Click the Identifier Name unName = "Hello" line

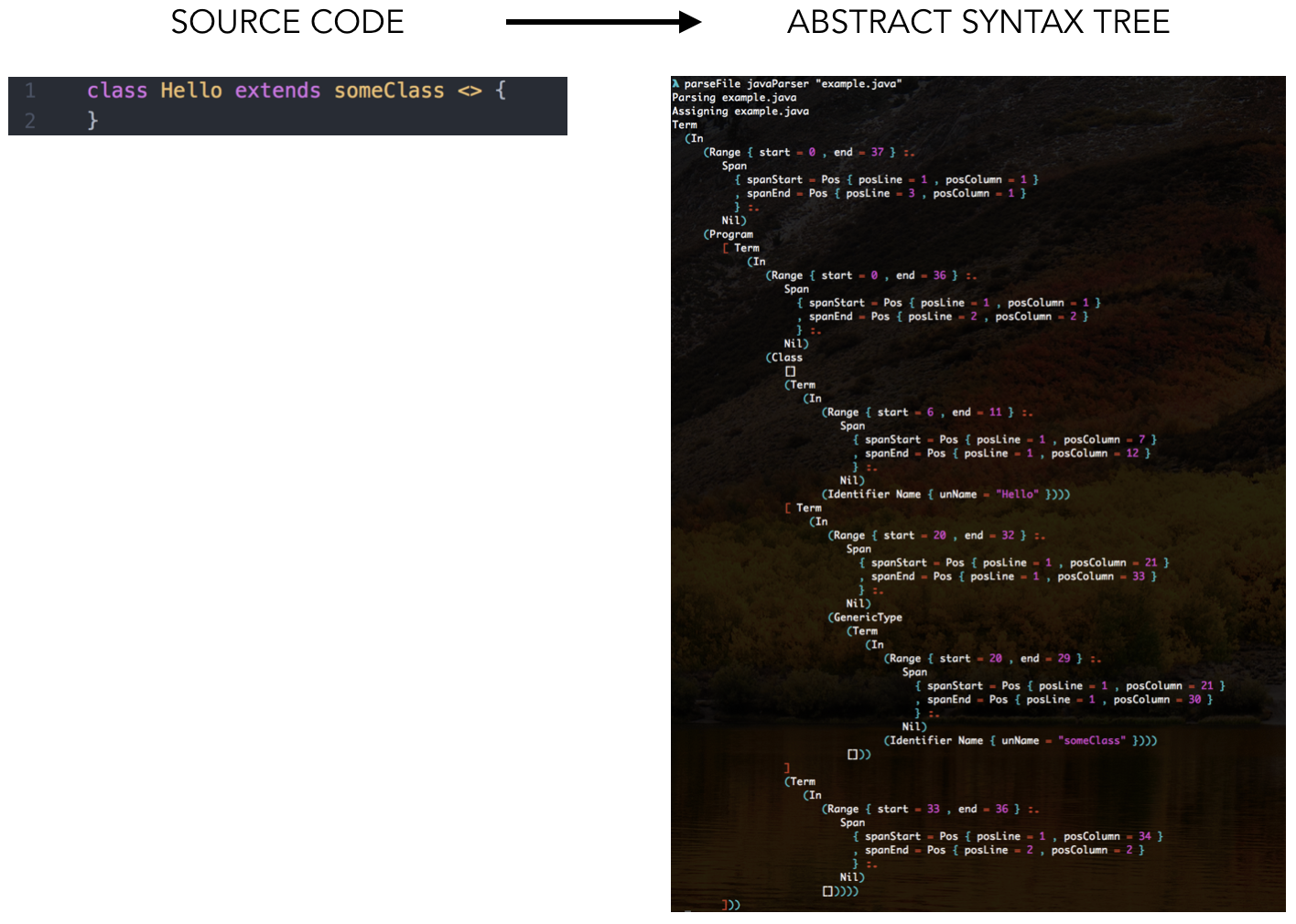(945, 494)
